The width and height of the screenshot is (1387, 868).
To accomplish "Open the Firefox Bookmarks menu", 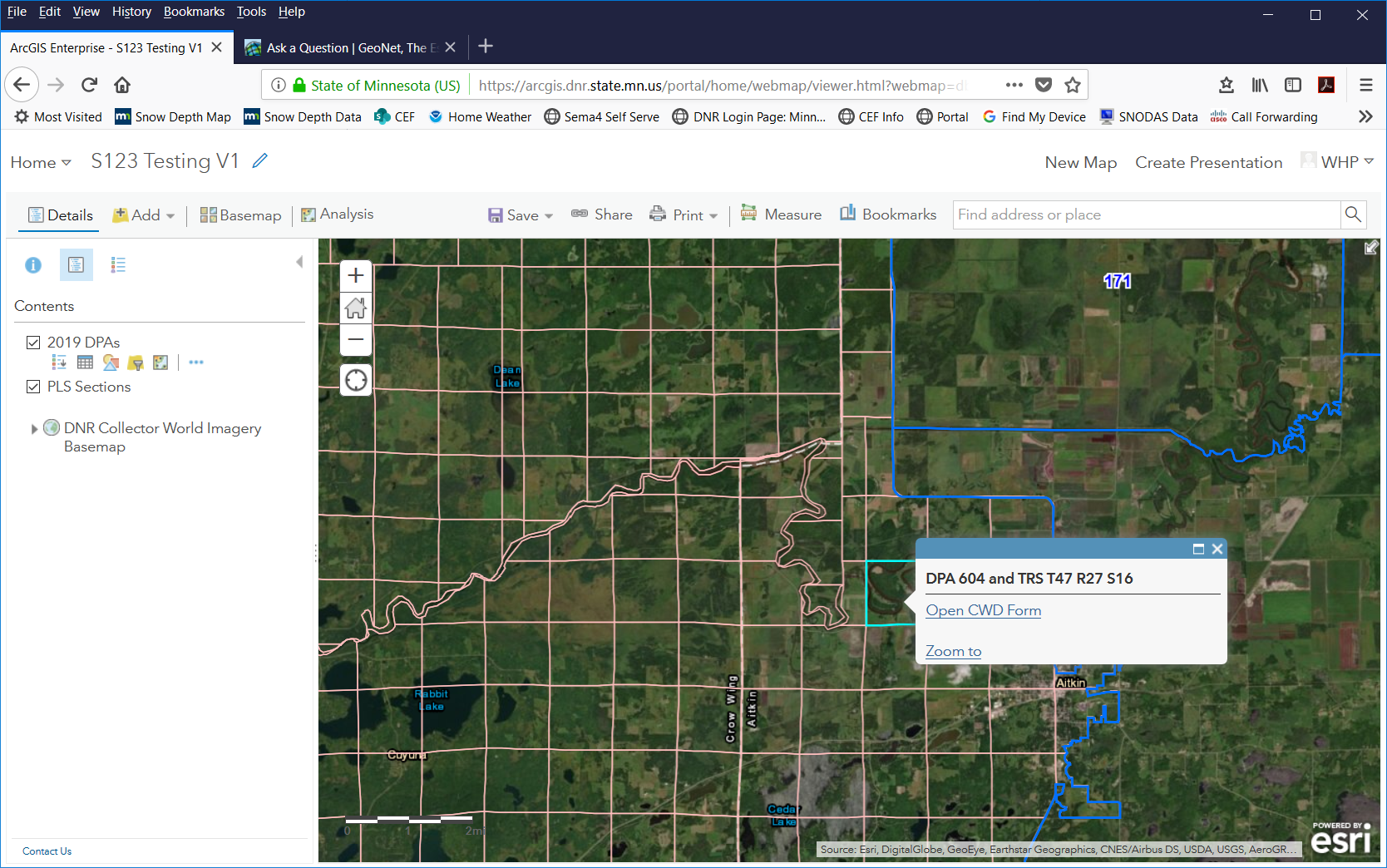I will [194, 12].
